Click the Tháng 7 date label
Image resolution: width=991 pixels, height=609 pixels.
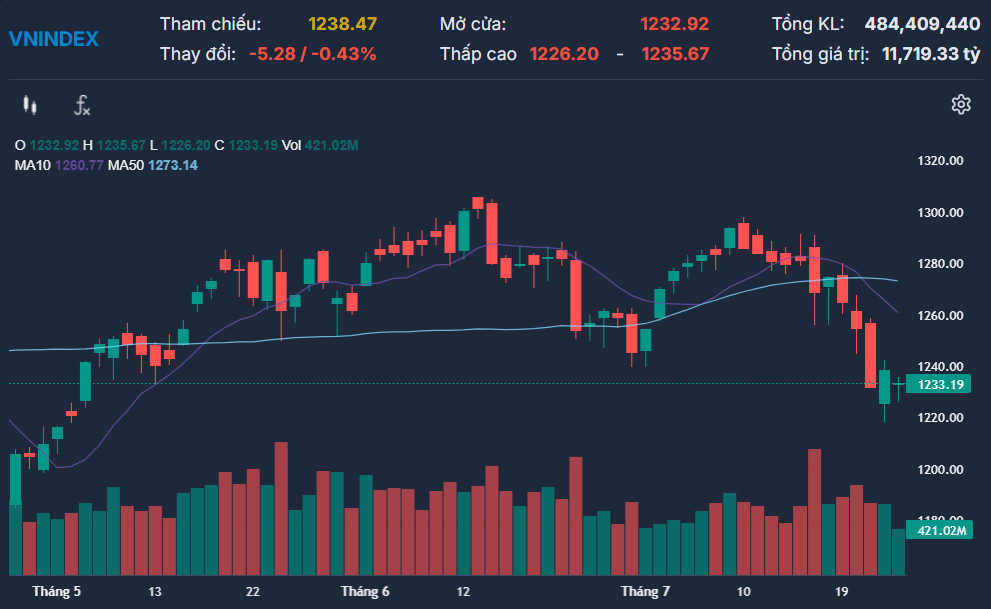(x=645, y=592)
